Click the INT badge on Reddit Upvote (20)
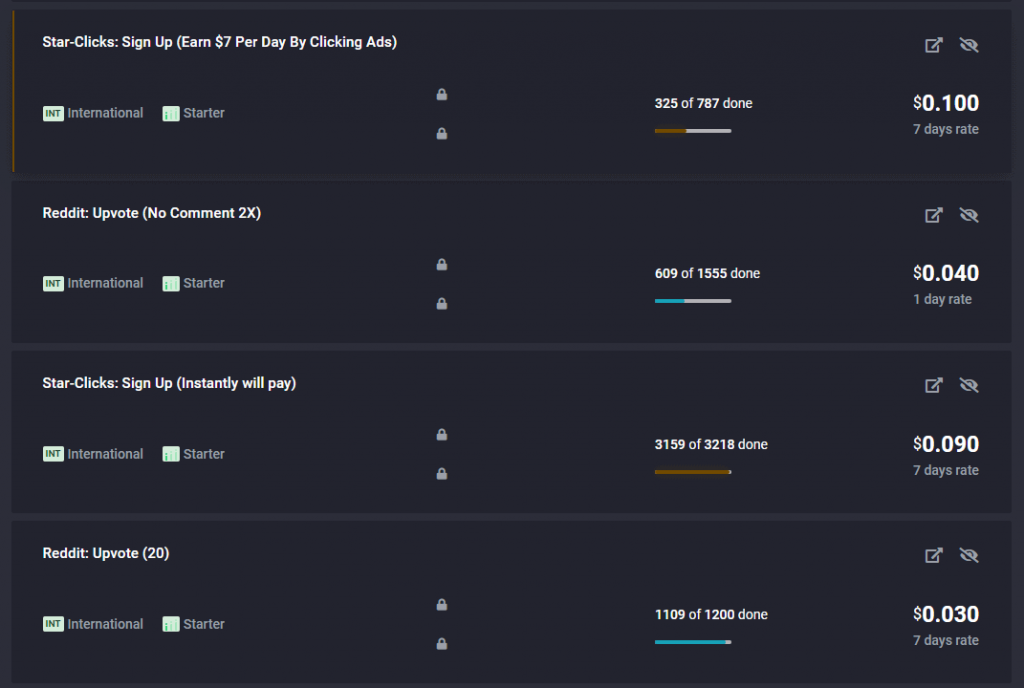The image size is (1024, 688). point(54,624)
